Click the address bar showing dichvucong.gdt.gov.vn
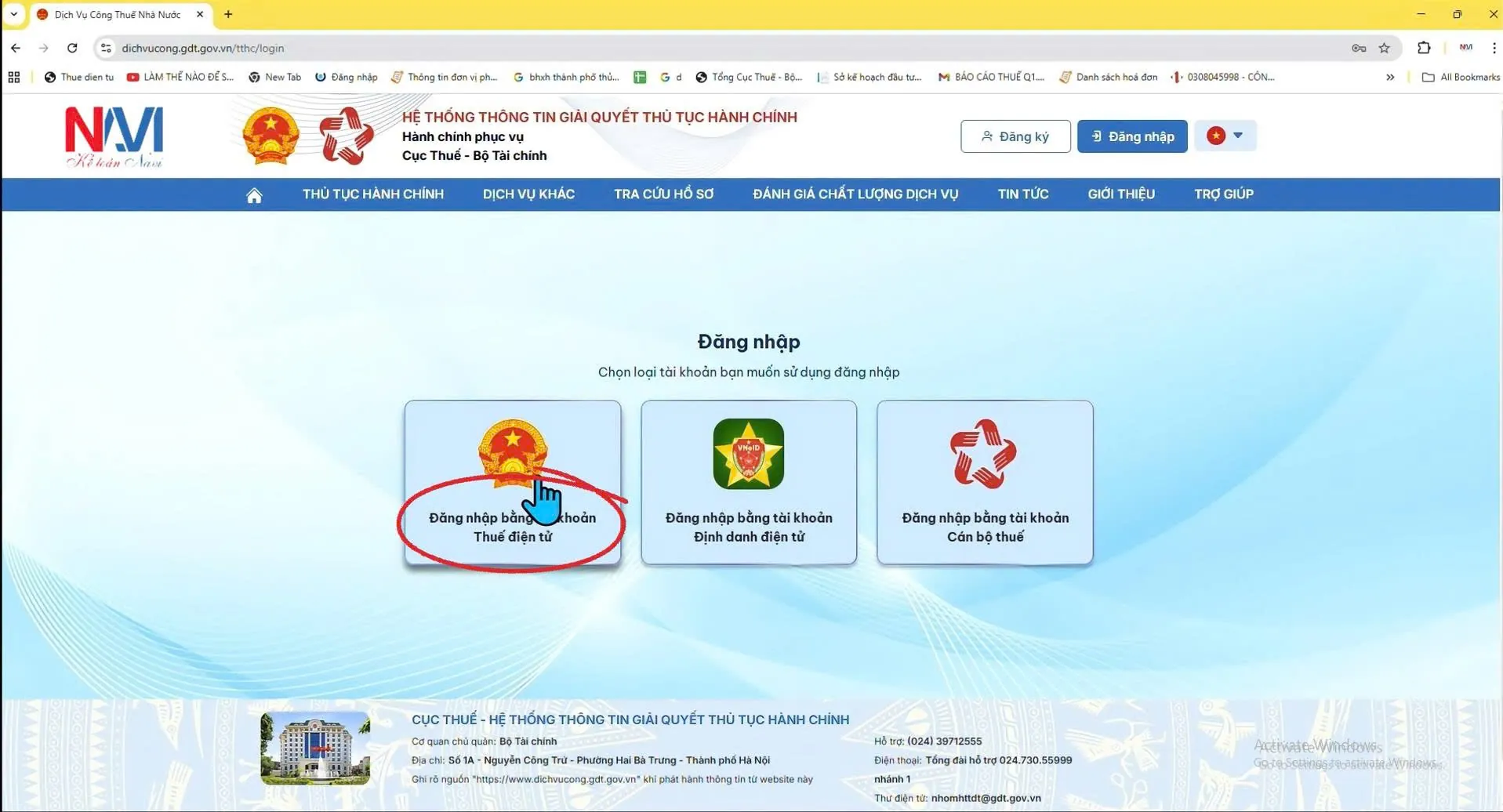The height and width of the screenshot is (812, 1503). pyautogui.click(x=204, y=48)
